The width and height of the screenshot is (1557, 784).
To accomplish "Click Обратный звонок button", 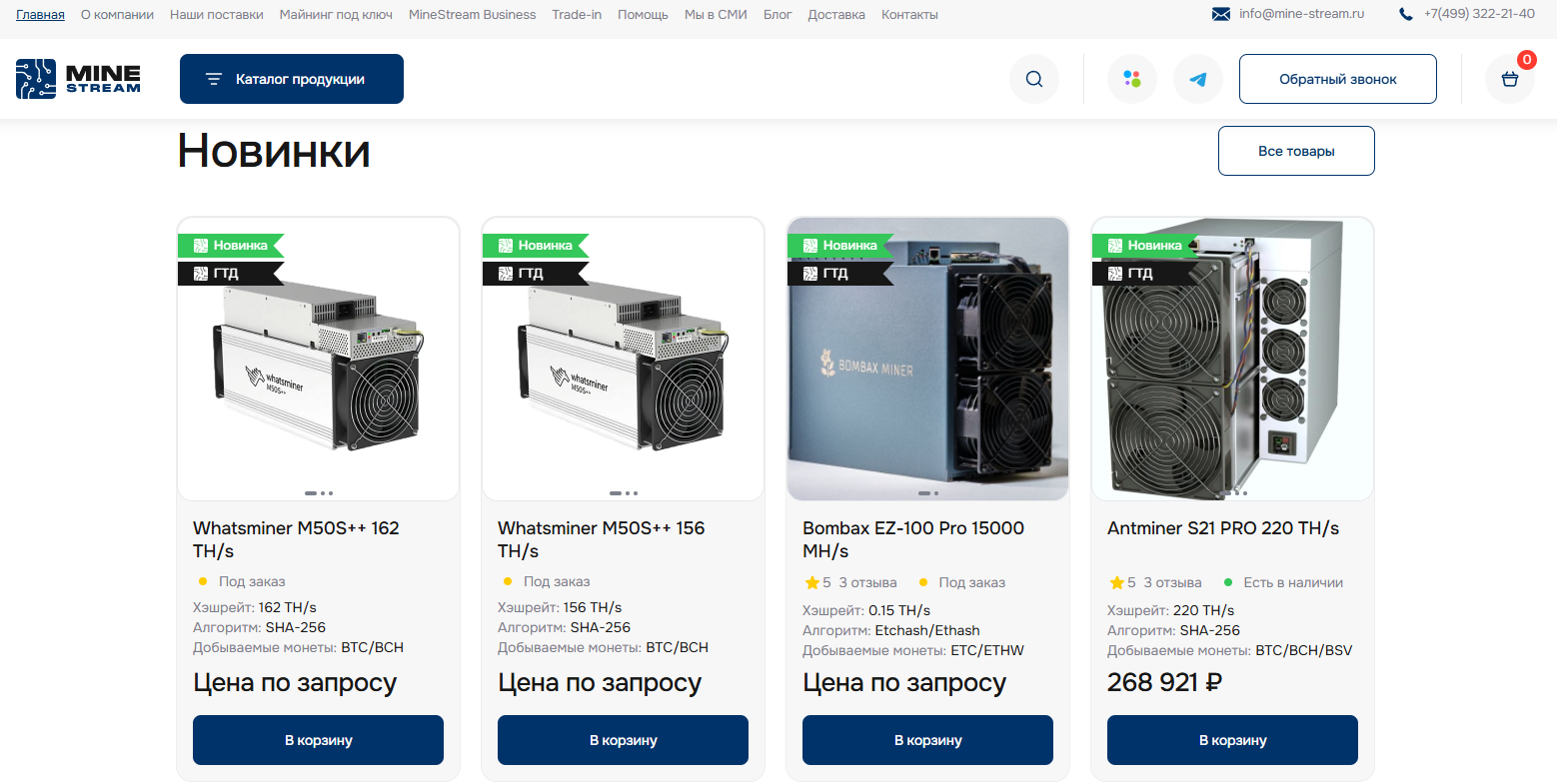I will (1338, 79).
